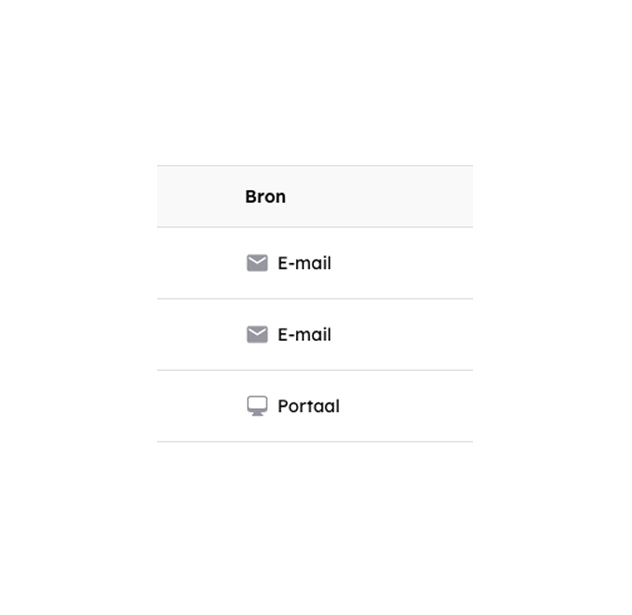Click the word Portaal
This screenshot has width=632, height=615.
point(308,406)
